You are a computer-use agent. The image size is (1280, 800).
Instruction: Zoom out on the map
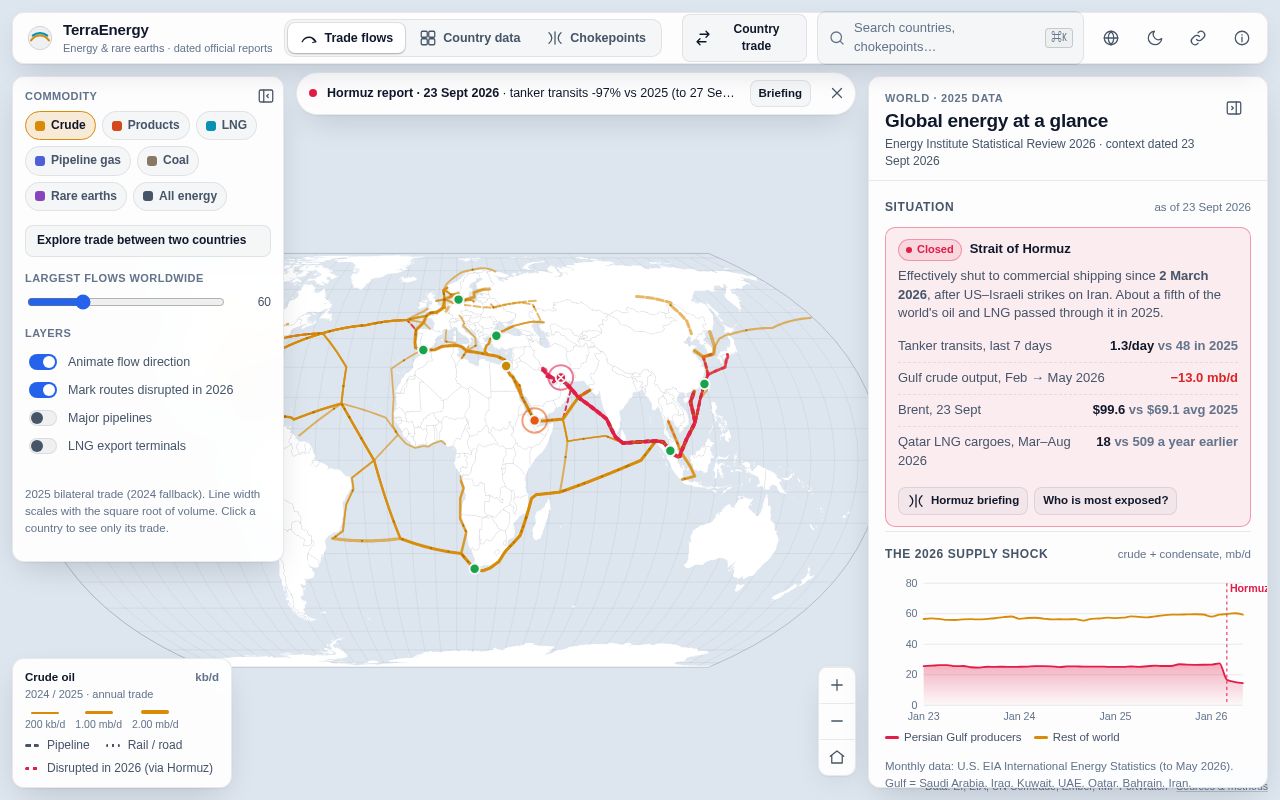[x=837, y=721]
